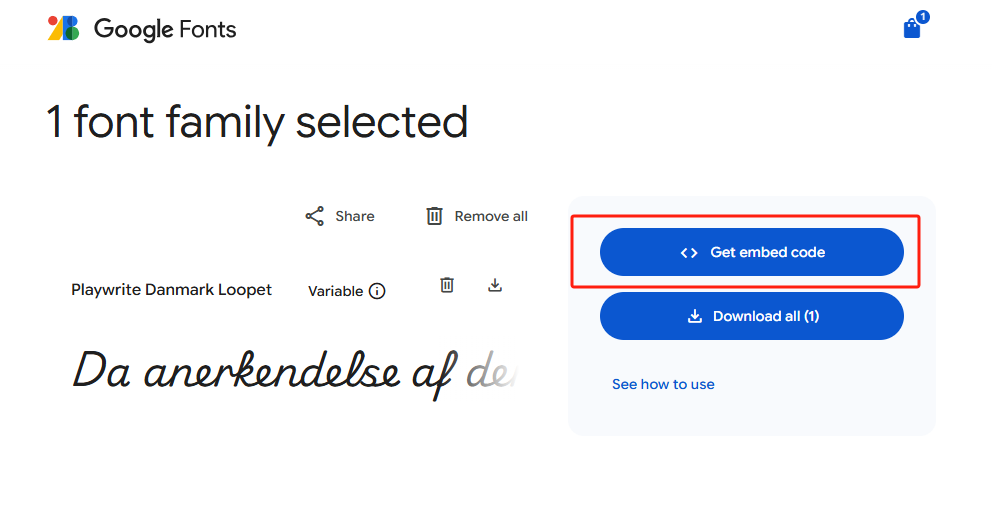Viewport: 992px width, 518px height.
Task: Click the number badge on the shopping bag
Action: 922,17
